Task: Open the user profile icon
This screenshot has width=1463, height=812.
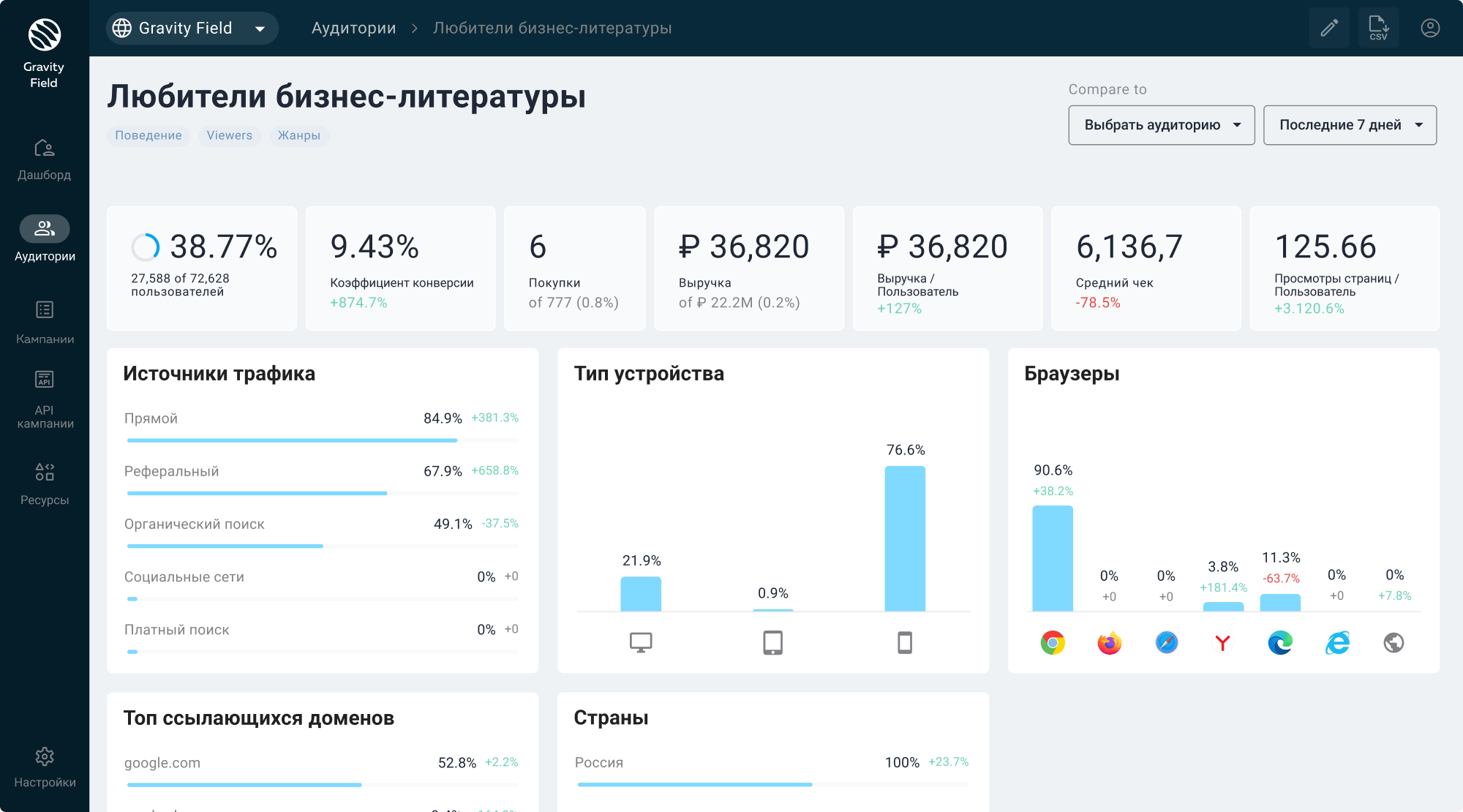Action: (x=1430, y=28)
